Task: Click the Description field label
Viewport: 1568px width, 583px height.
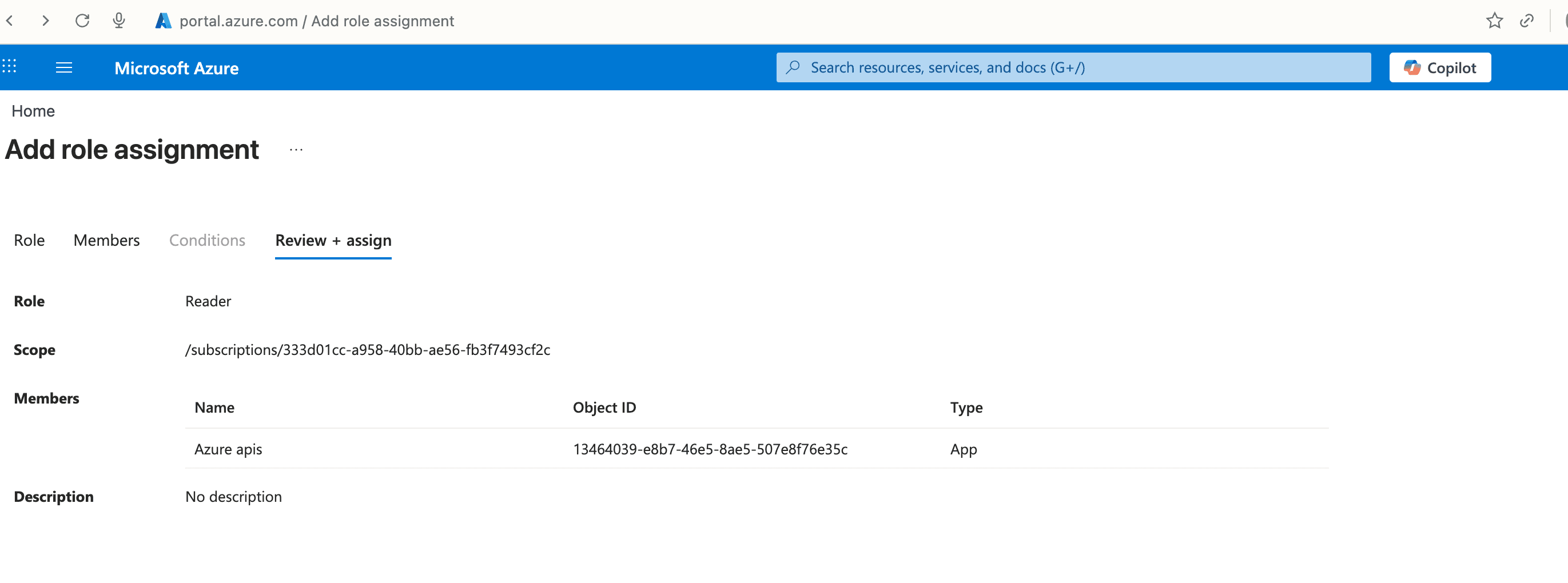Action: (x=54, y=497)
